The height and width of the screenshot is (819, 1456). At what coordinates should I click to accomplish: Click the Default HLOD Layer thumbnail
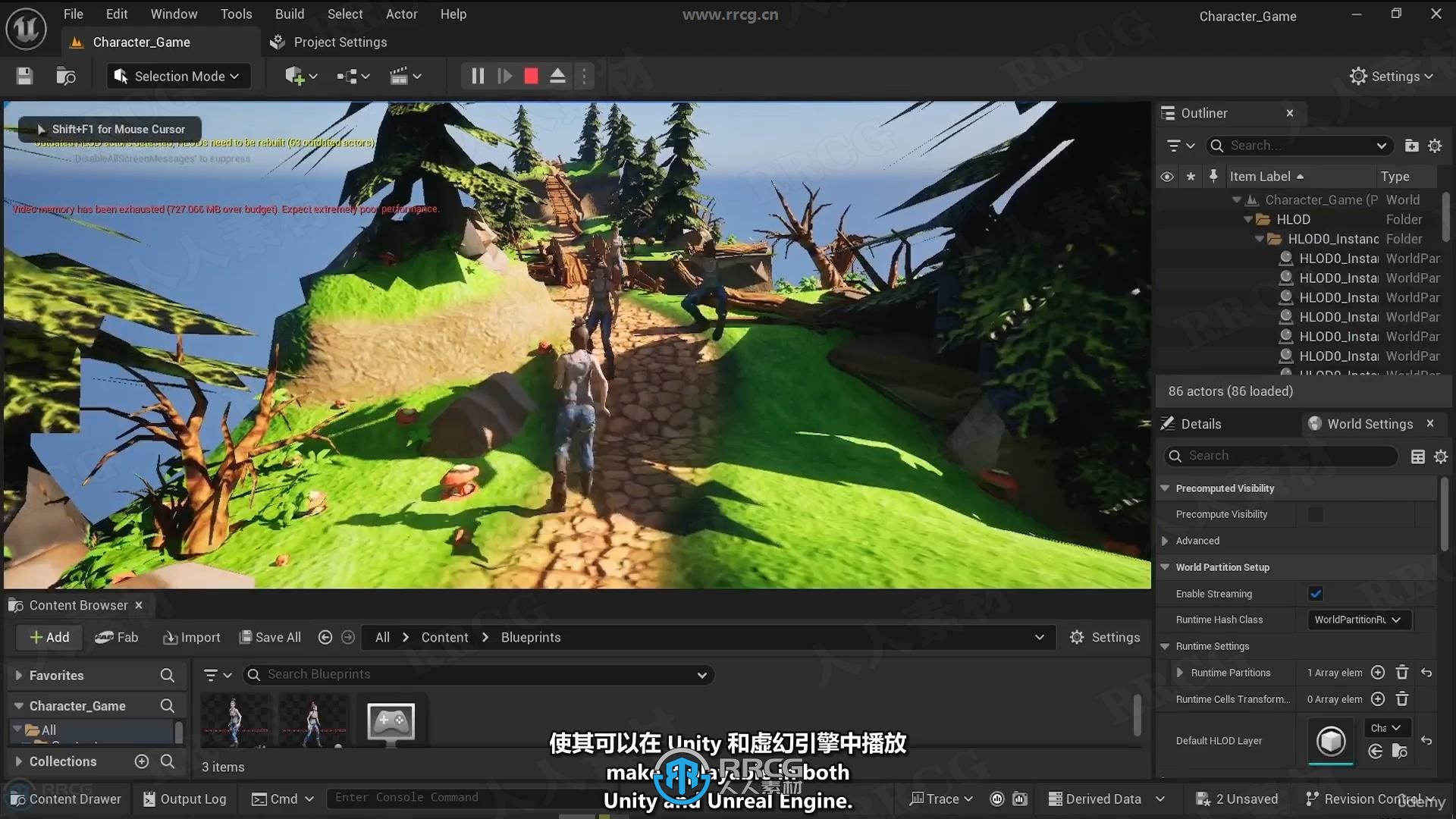[x=1331, y=741]
